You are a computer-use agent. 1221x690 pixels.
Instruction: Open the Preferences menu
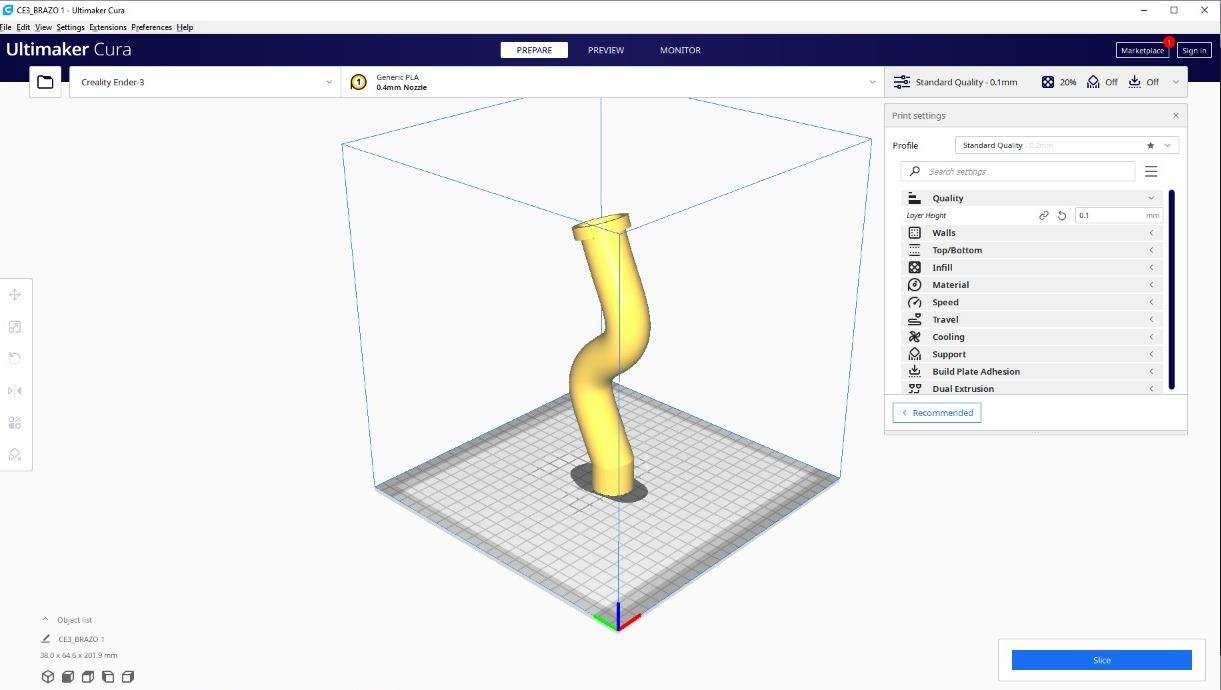point(152,27)
